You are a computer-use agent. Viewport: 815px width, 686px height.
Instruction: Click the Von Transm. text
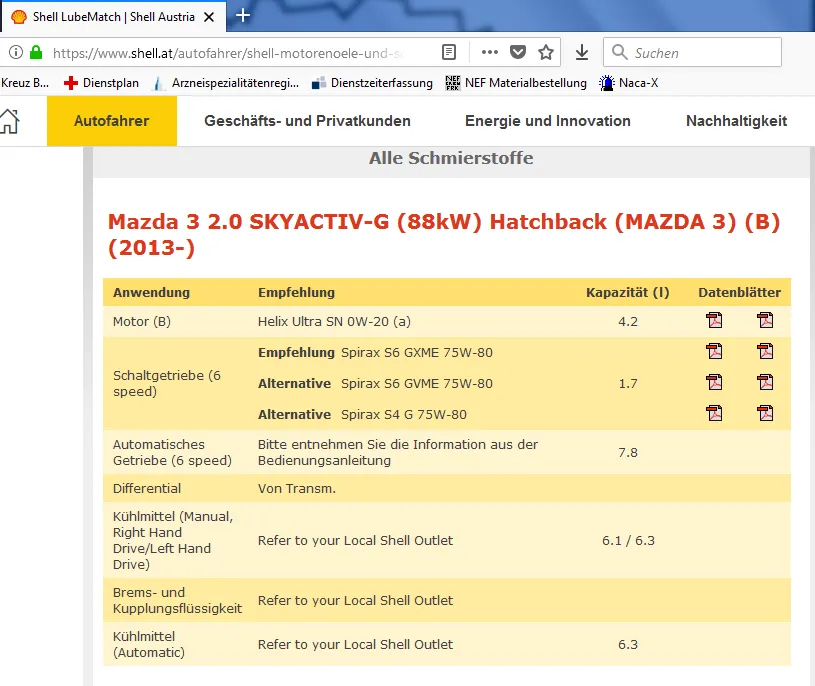pos(297,489)
